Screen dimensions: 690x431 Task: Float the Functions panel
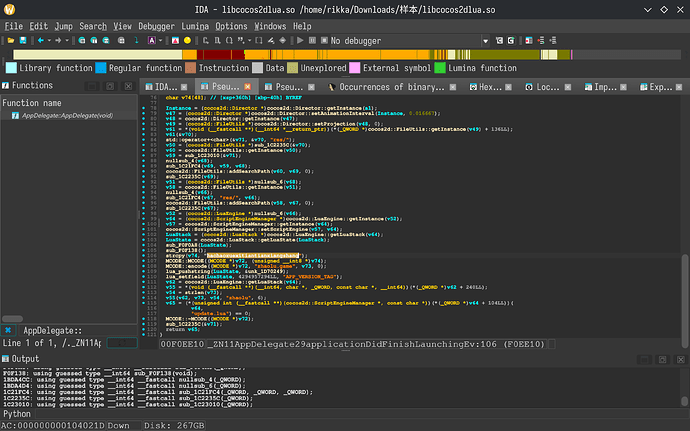point(110,86)
